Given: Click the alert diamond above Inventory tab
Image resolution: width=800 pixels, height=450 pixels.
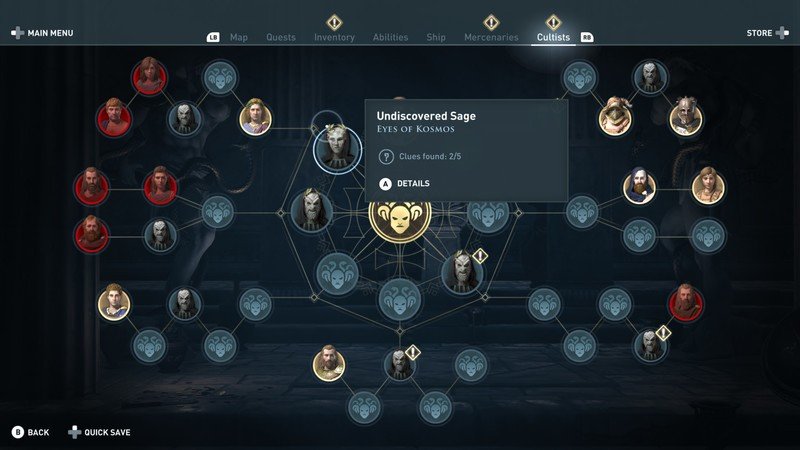Looking at the screenshot, I should pyautogui.click(x=334, y=22).
